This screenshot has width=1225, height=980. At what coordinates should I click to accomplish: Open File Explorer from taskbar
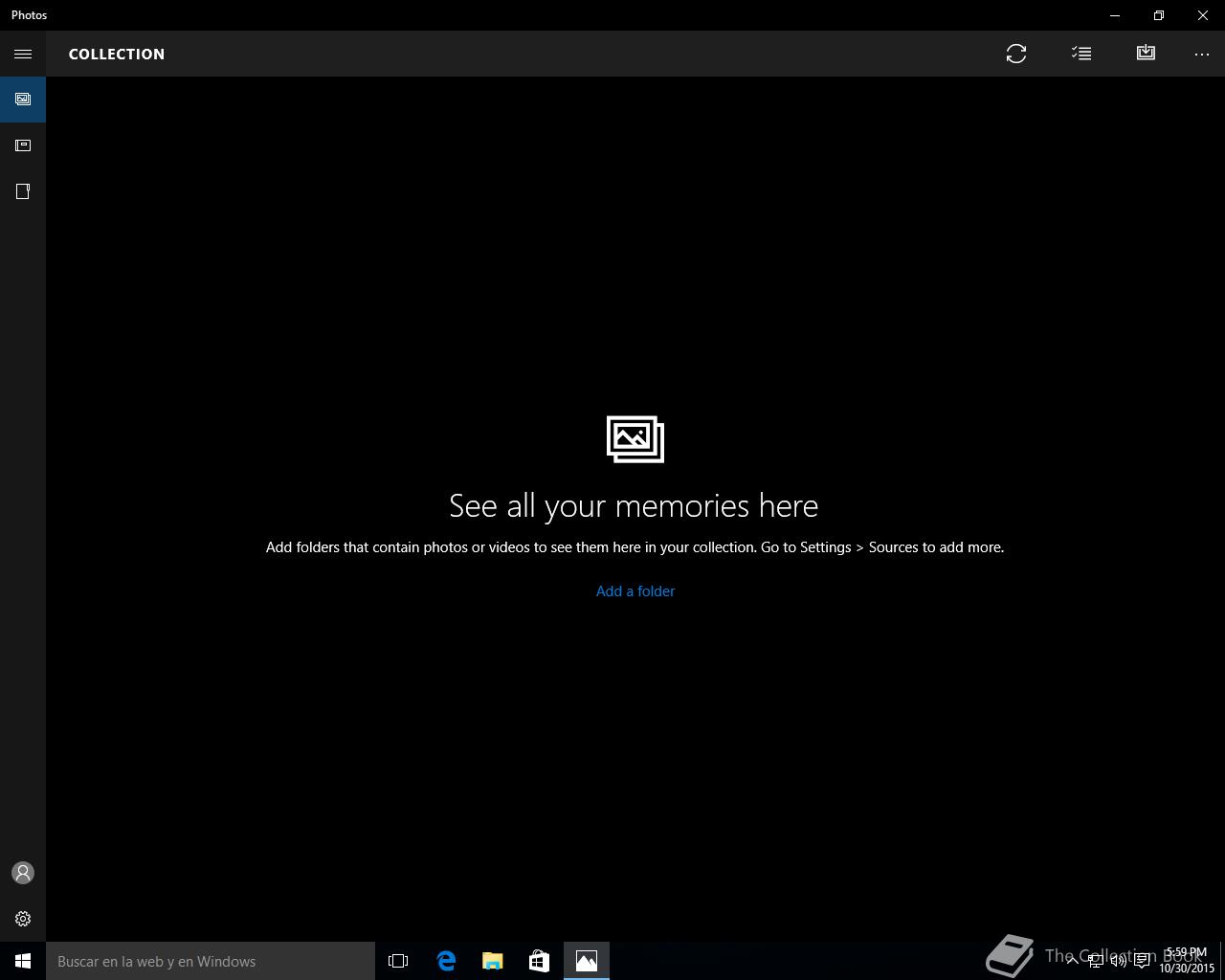point(492,961)
